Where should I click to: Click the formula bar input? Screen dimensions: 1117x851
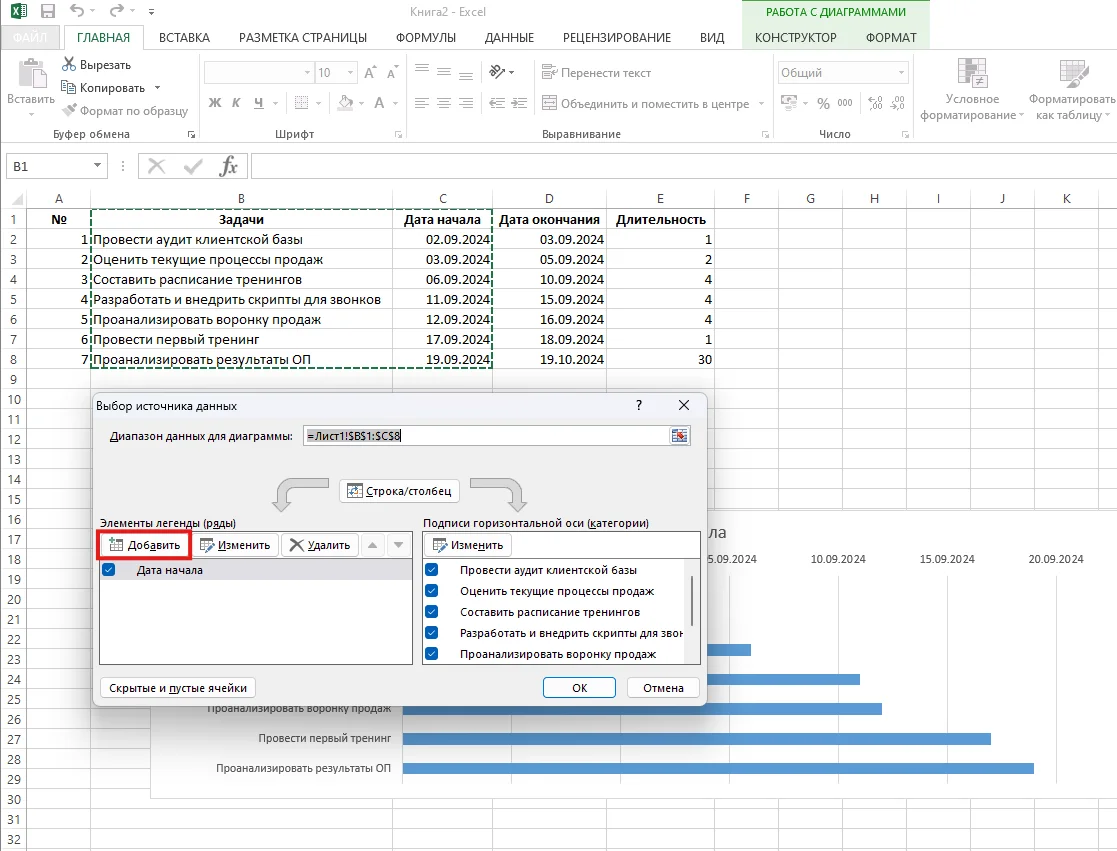684,167
